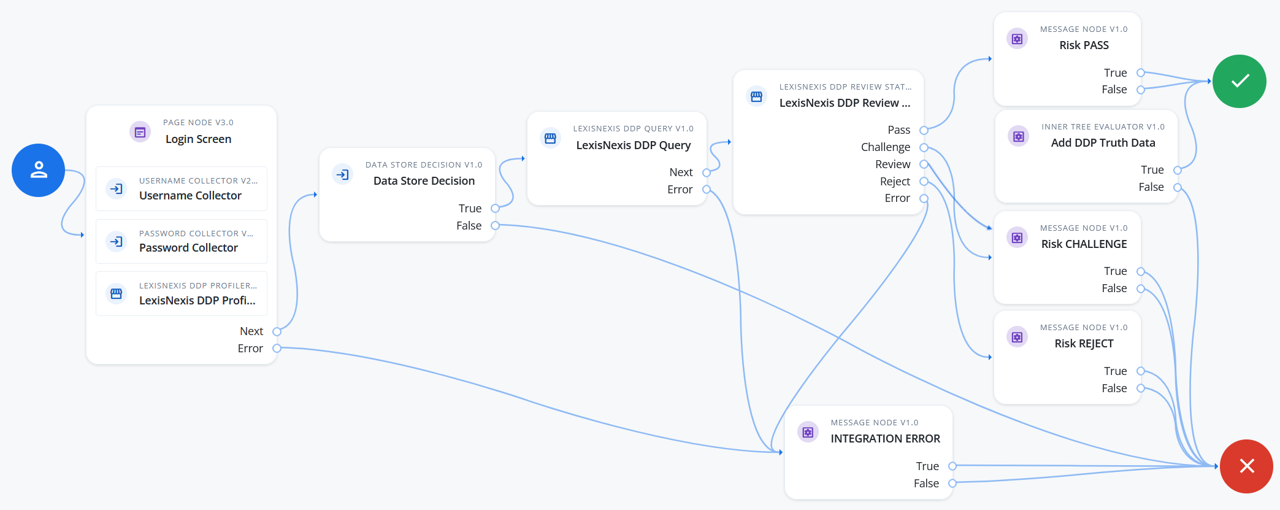Select the Risk PASS node title
The height and width of the screenshot is (510, 1280).
[x=1084, y=45]
